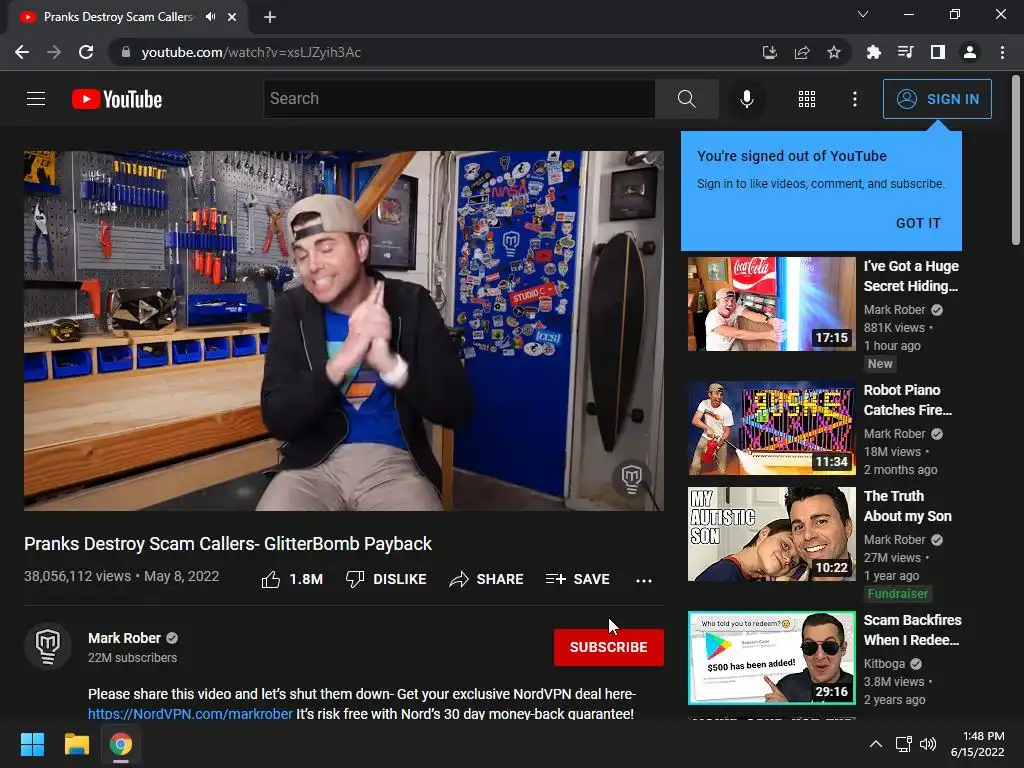Save the video to a playlist

[577, 579]
